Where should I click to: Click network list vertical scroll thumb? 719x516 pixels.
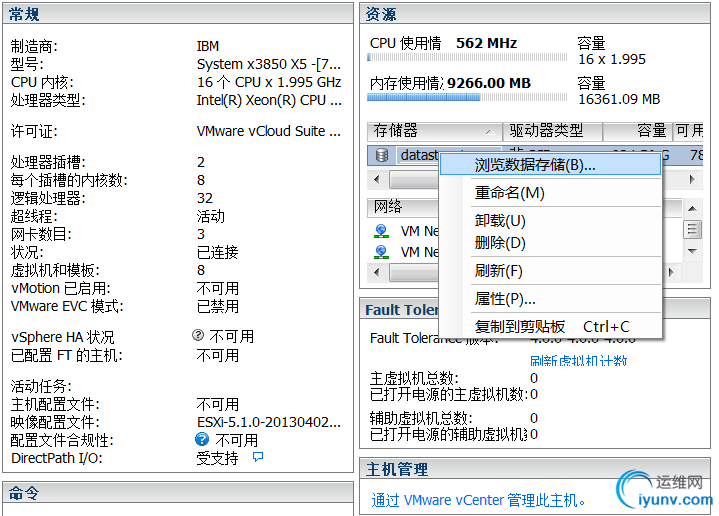click(x=692, y=229)
